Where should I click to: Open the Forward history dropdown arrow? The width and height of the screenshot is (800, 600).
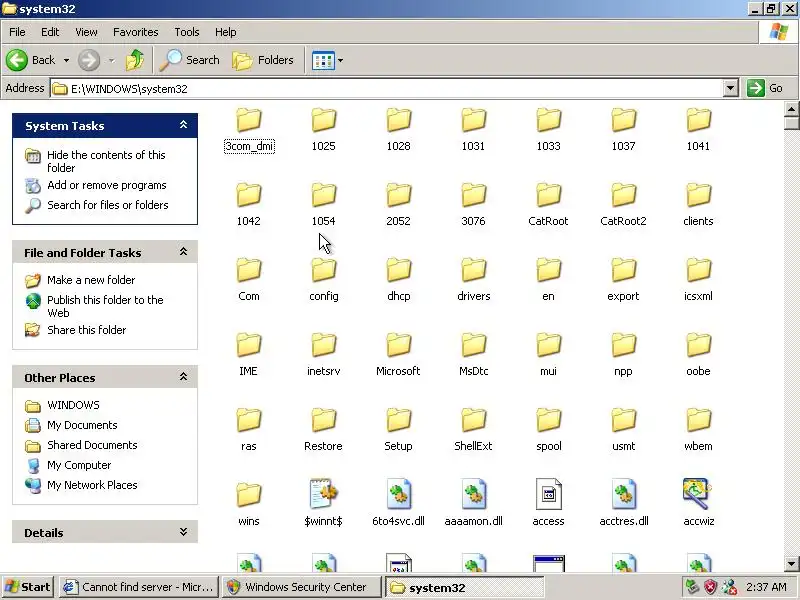(x=111, y=60)
